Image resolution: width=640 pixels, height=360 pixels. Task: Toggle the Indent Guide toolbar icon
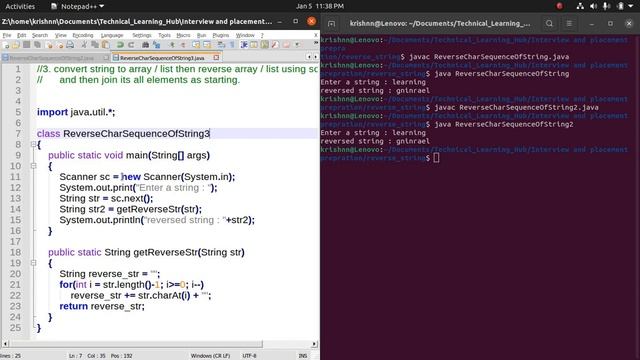click(x=244, y=44)
